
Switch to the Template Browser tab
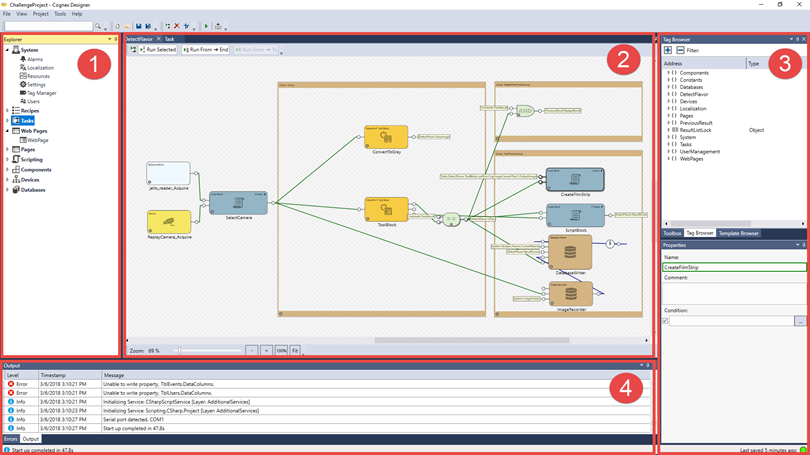tap(738, 233)
